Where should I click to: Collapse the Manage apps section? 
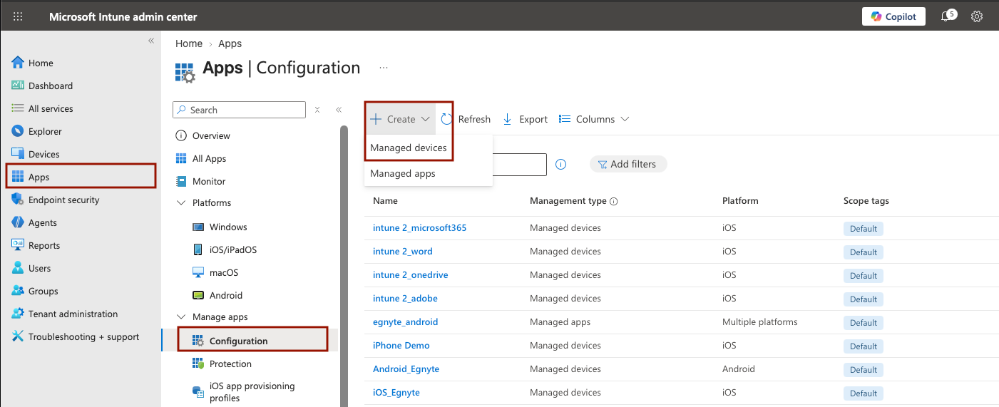(x=180, y=317)
